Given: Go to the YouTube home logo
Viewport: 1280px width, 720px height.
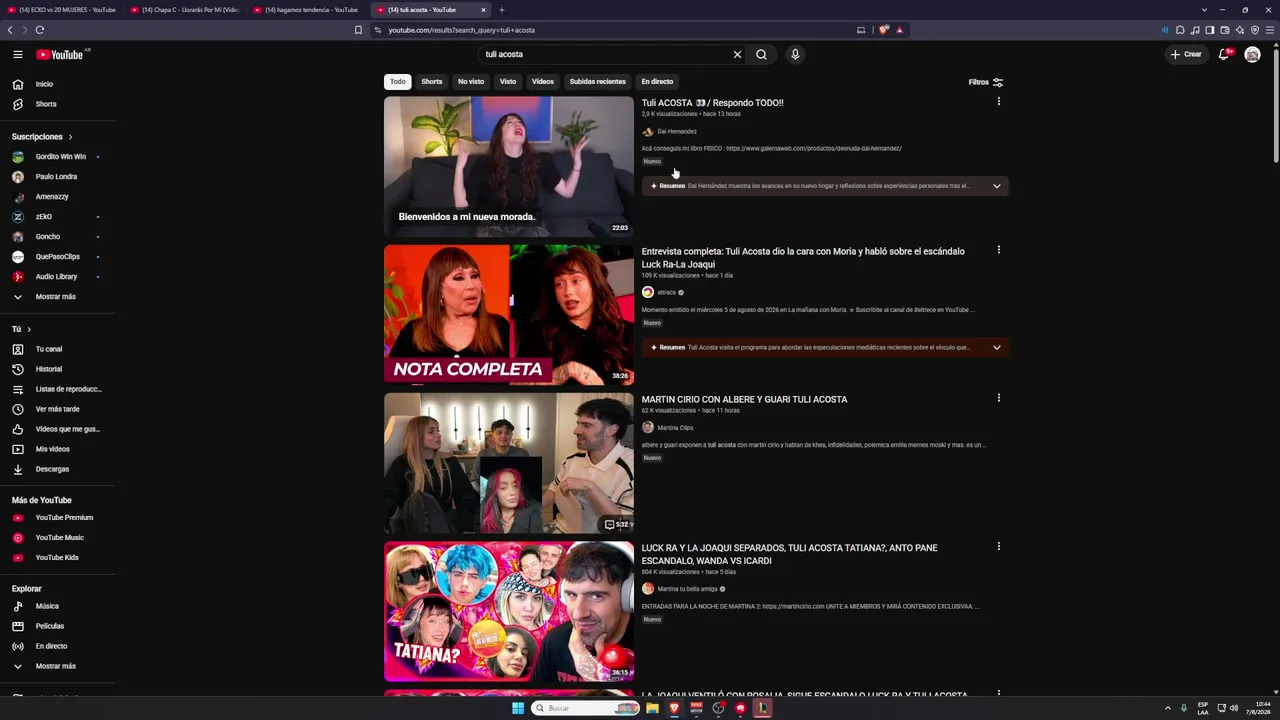Looking at the screenshot, I should coord(61,54).
